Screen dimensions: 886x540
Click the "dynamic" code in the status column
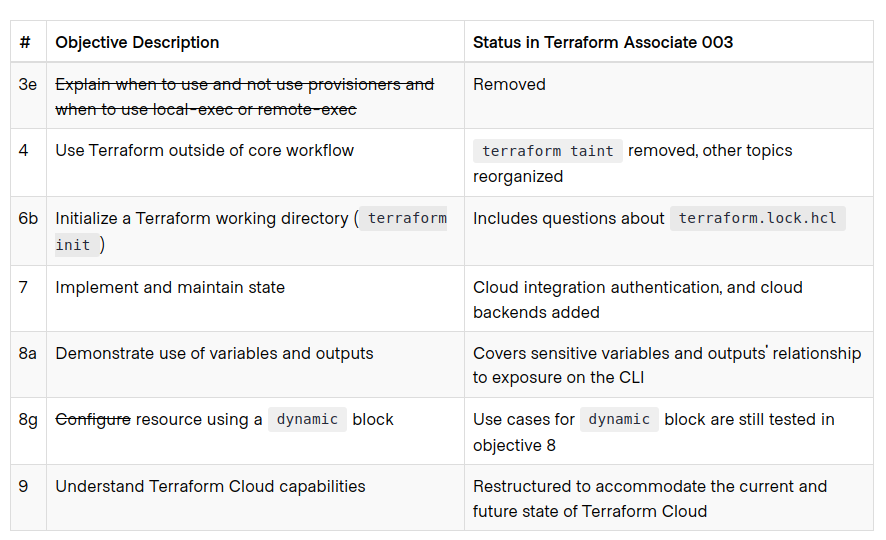(x=619, y=420)
